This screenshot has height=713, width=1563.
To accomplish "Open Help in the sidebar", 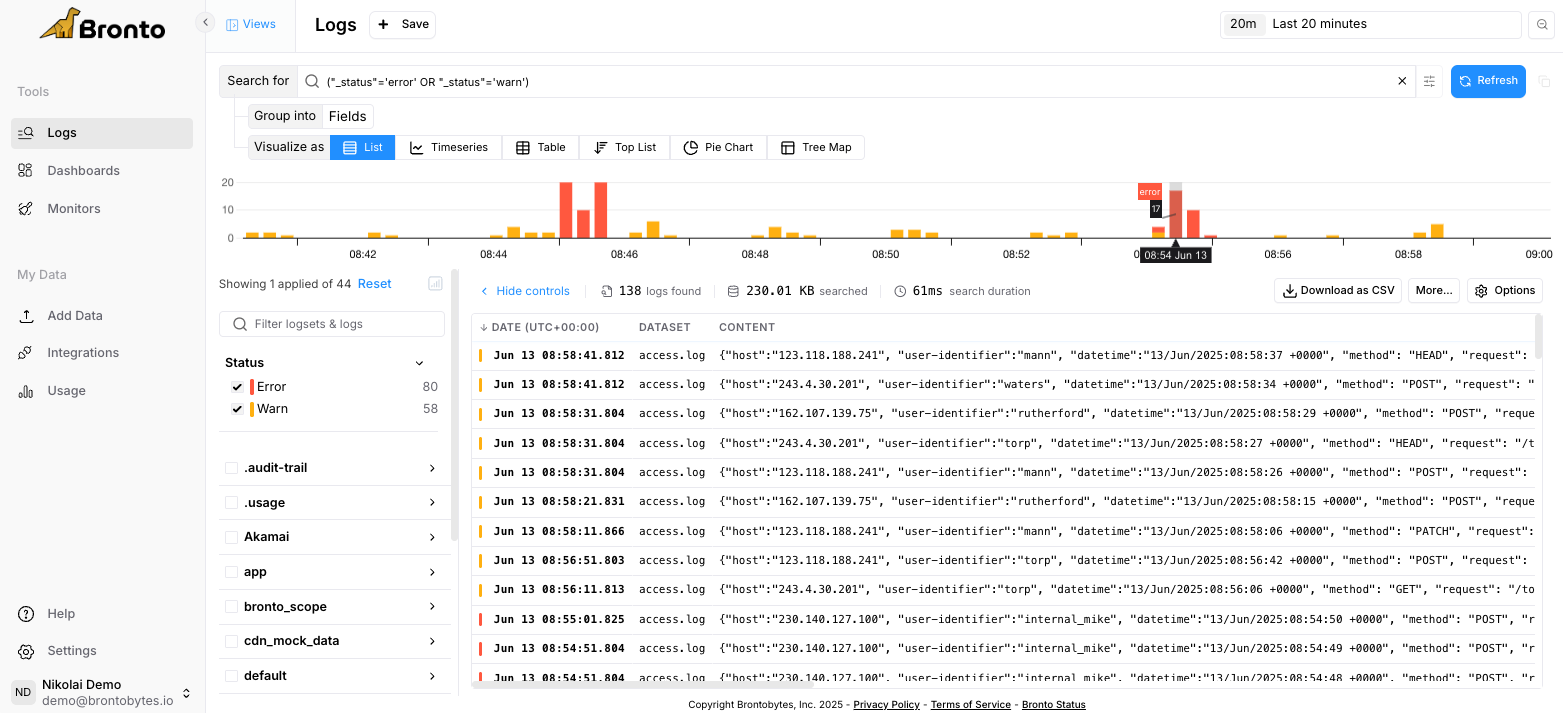I will click(102, 614).
